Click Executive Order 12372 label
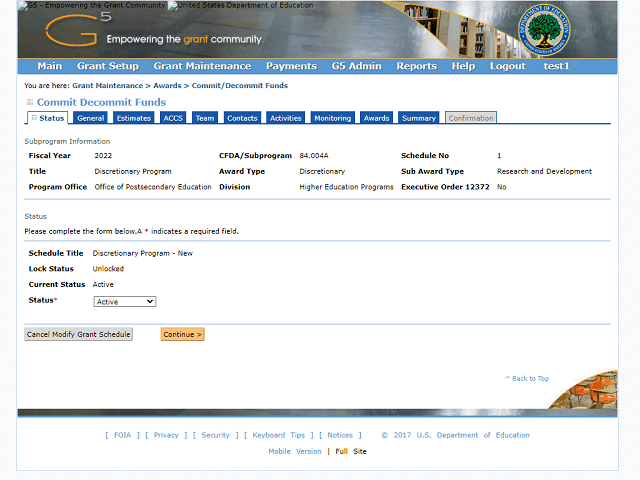Viewport: 640px width, 480px height. click(x=445, y=187)
